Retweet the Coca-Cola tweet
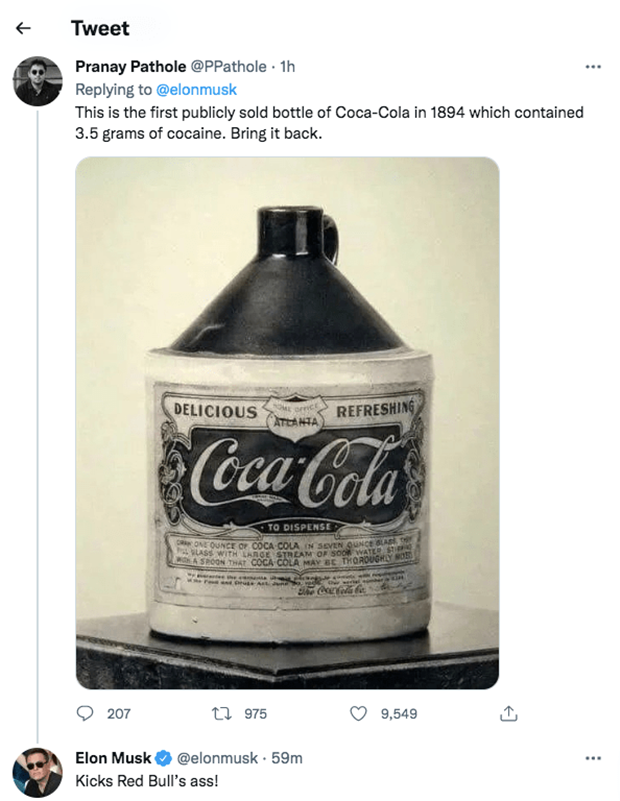 click(x=222, y=713)
